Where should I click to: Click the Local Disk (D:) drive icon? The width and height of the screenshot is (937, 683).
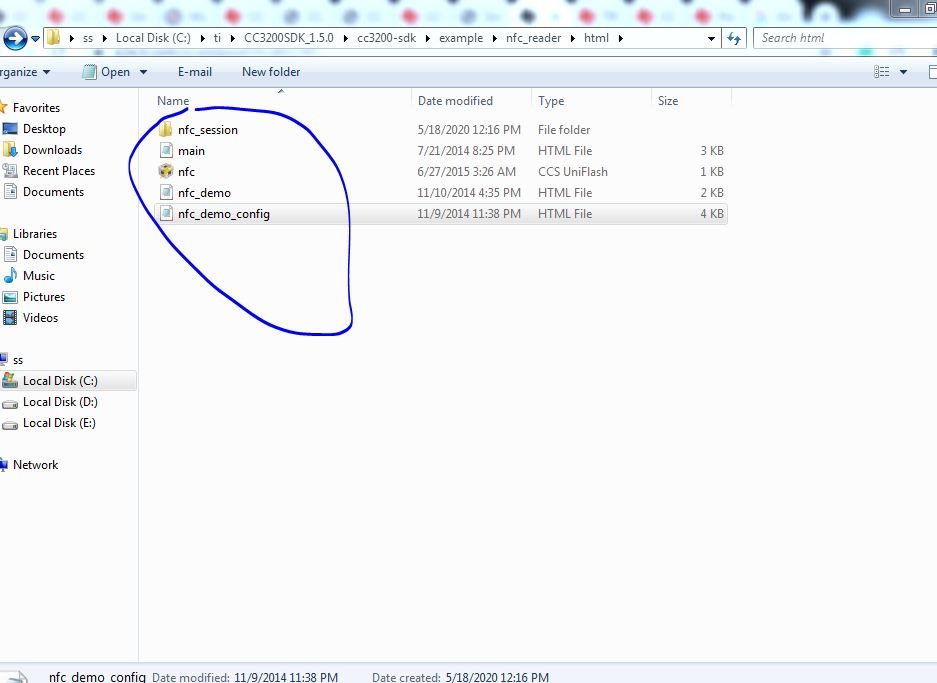tap(10, 403)
